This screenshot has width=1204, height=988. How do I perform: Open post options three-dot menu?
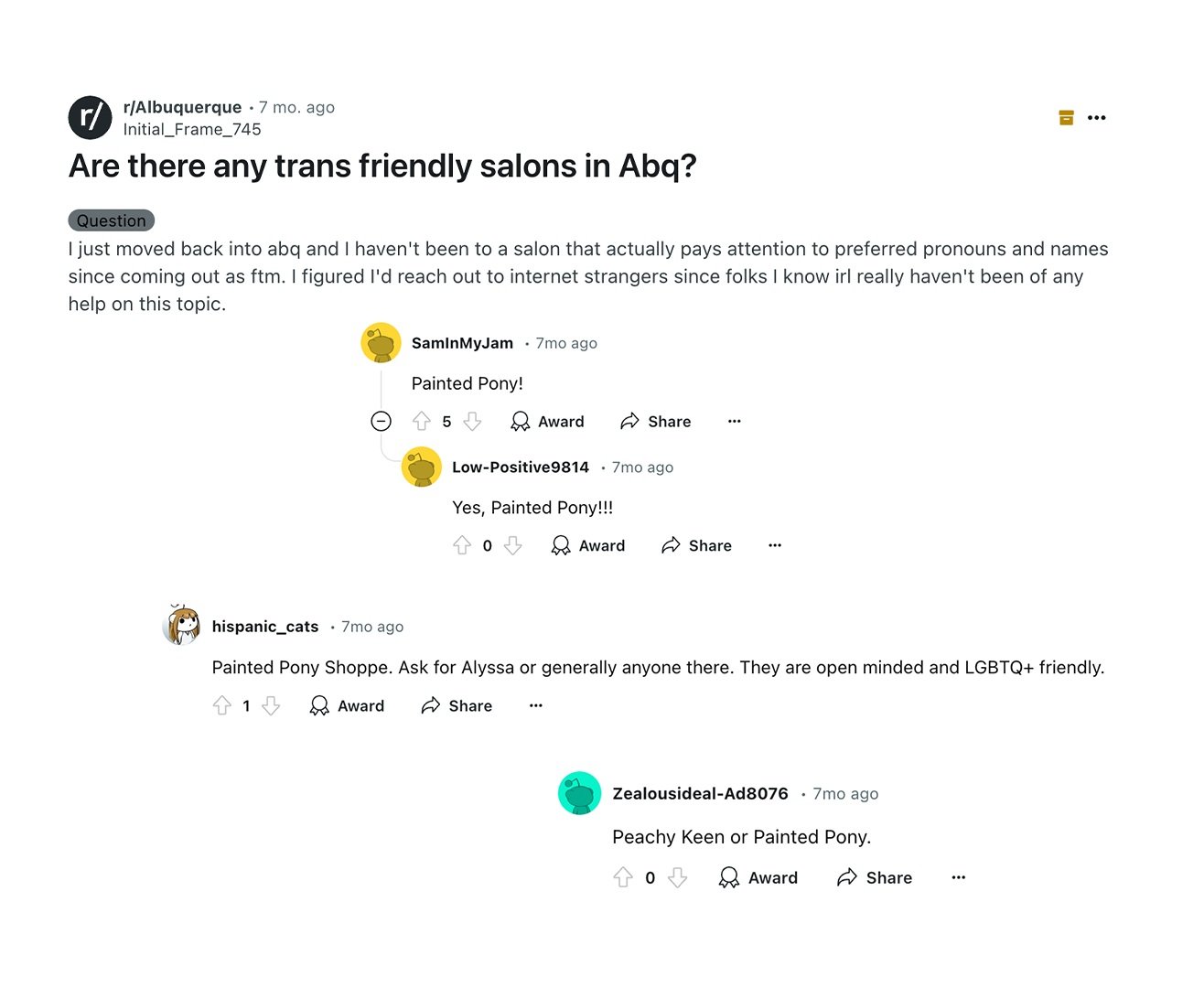(x=1097, y=117)
